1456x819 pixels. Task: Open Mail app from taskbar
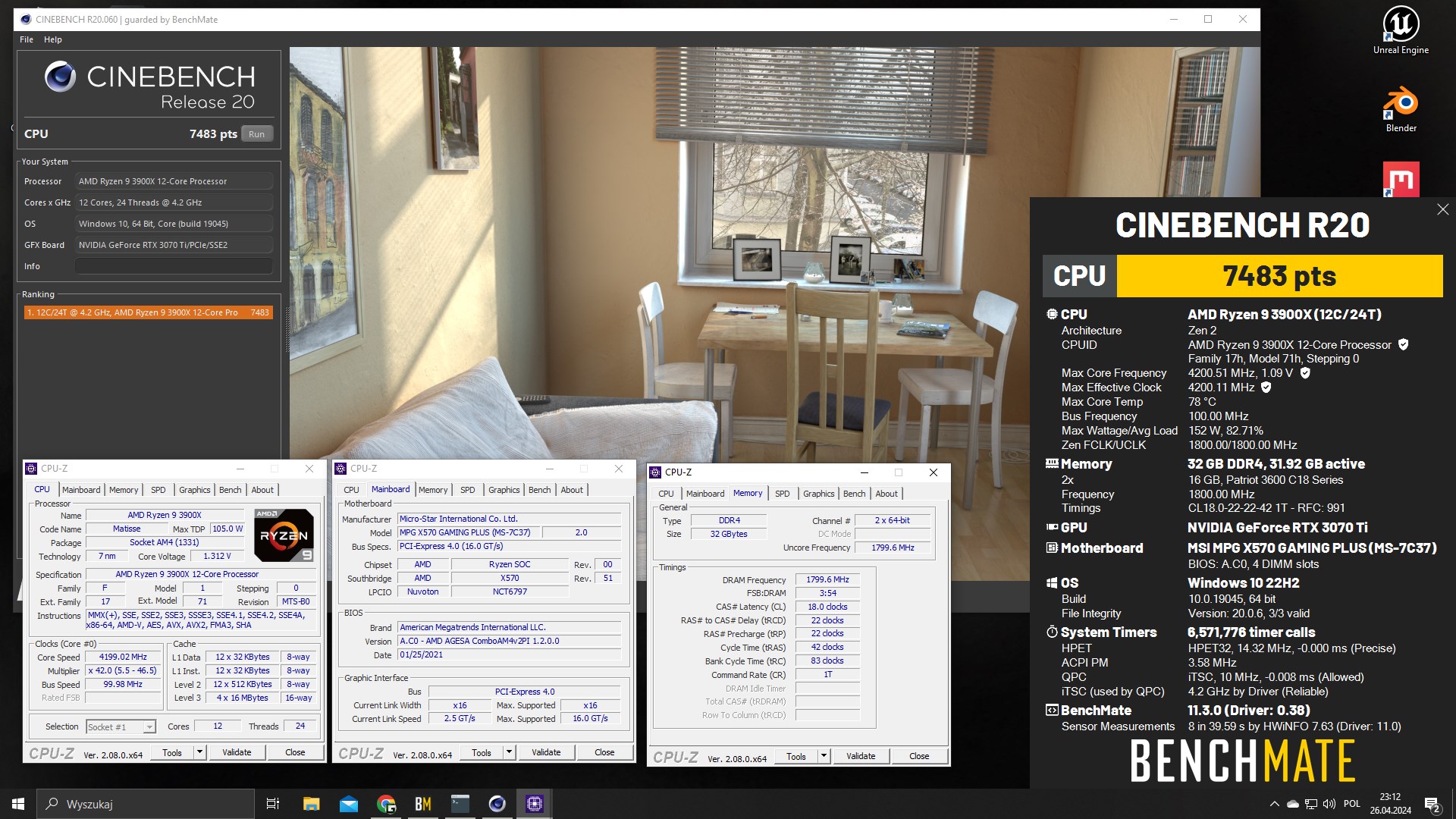click(349, 804)
